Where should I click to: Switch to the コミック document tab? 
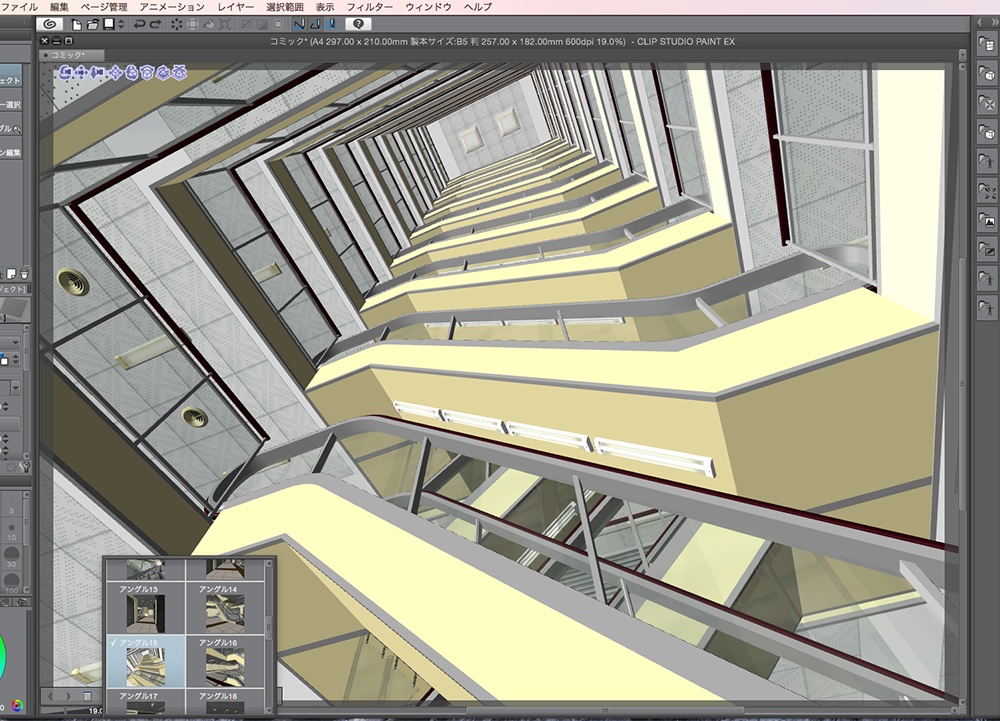tap(67, 55)
